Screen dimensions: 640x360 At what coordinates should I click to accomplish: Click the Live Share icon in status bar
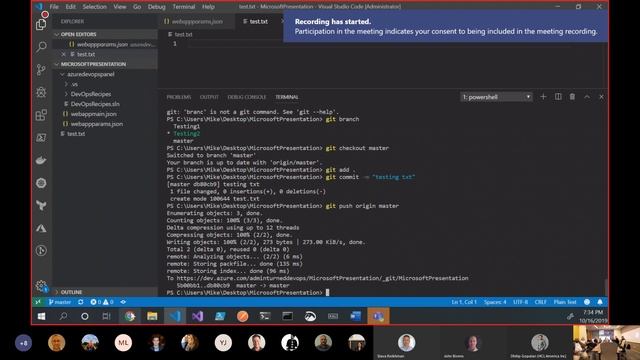point(123,302)
